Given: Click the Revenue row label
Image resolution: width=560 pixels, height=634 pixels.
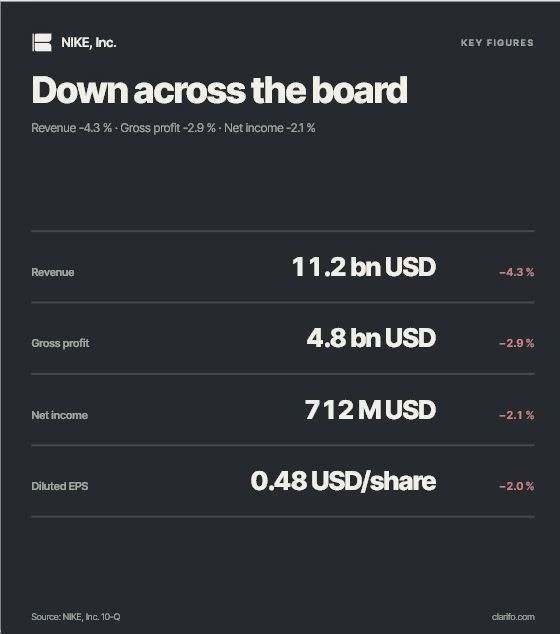Looking at the screenshot, I should [53, 272].
